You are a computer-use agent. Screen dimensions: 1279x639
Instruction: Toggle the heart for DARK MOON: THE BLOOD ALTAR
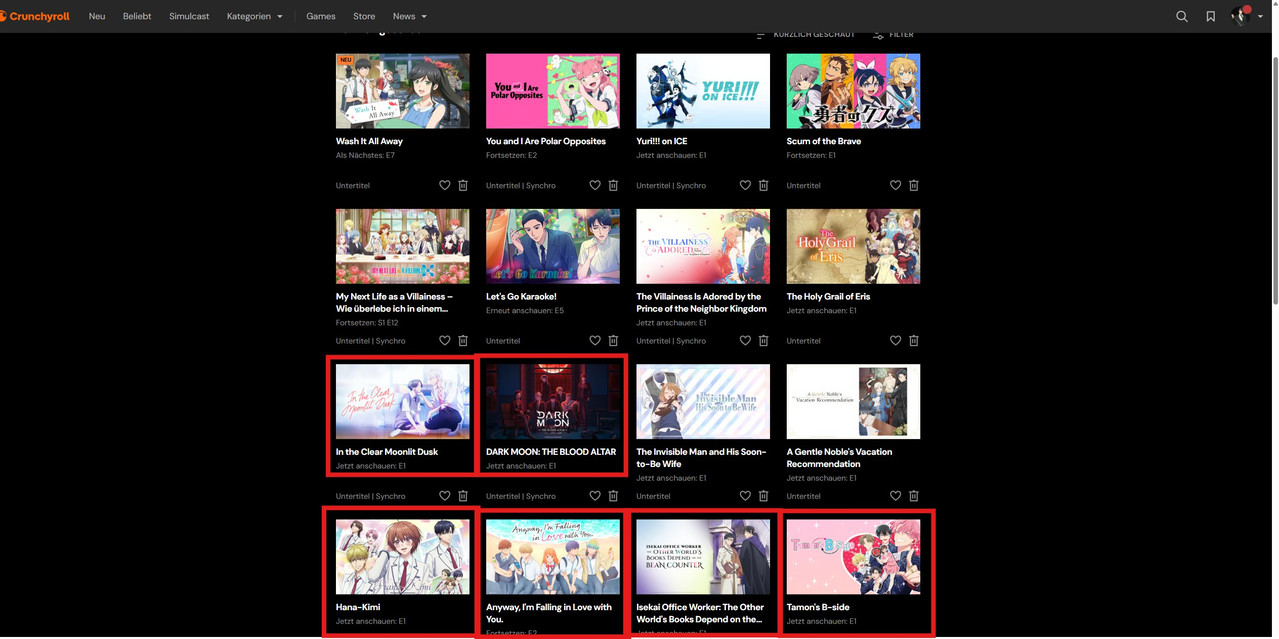(595, 496)
